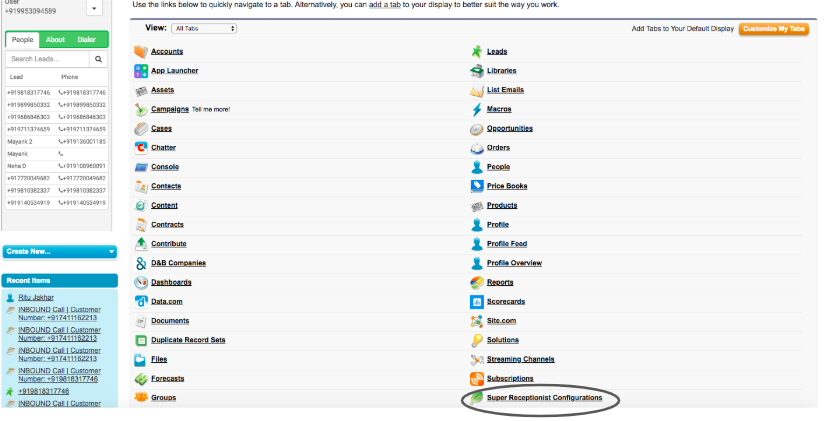Select the Neha D lead row
The width and height of the screenshot is (825, 421).
57,166
